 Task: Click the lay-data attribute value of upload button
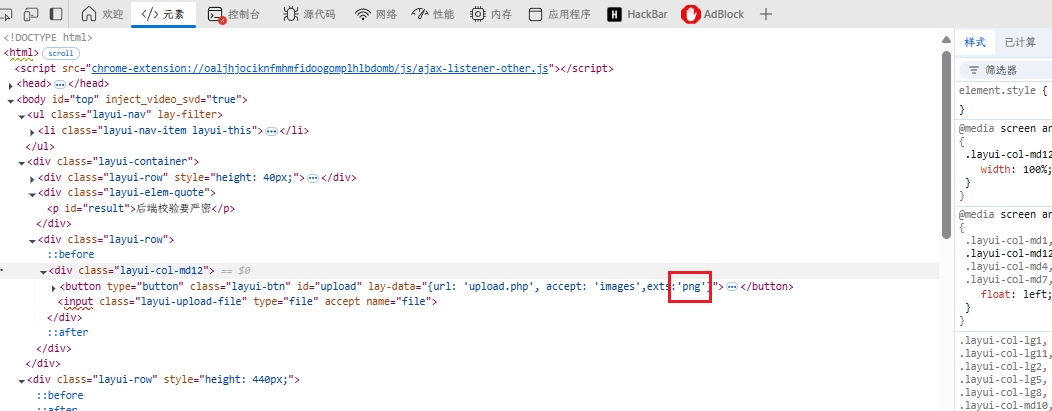coord(570,287)
